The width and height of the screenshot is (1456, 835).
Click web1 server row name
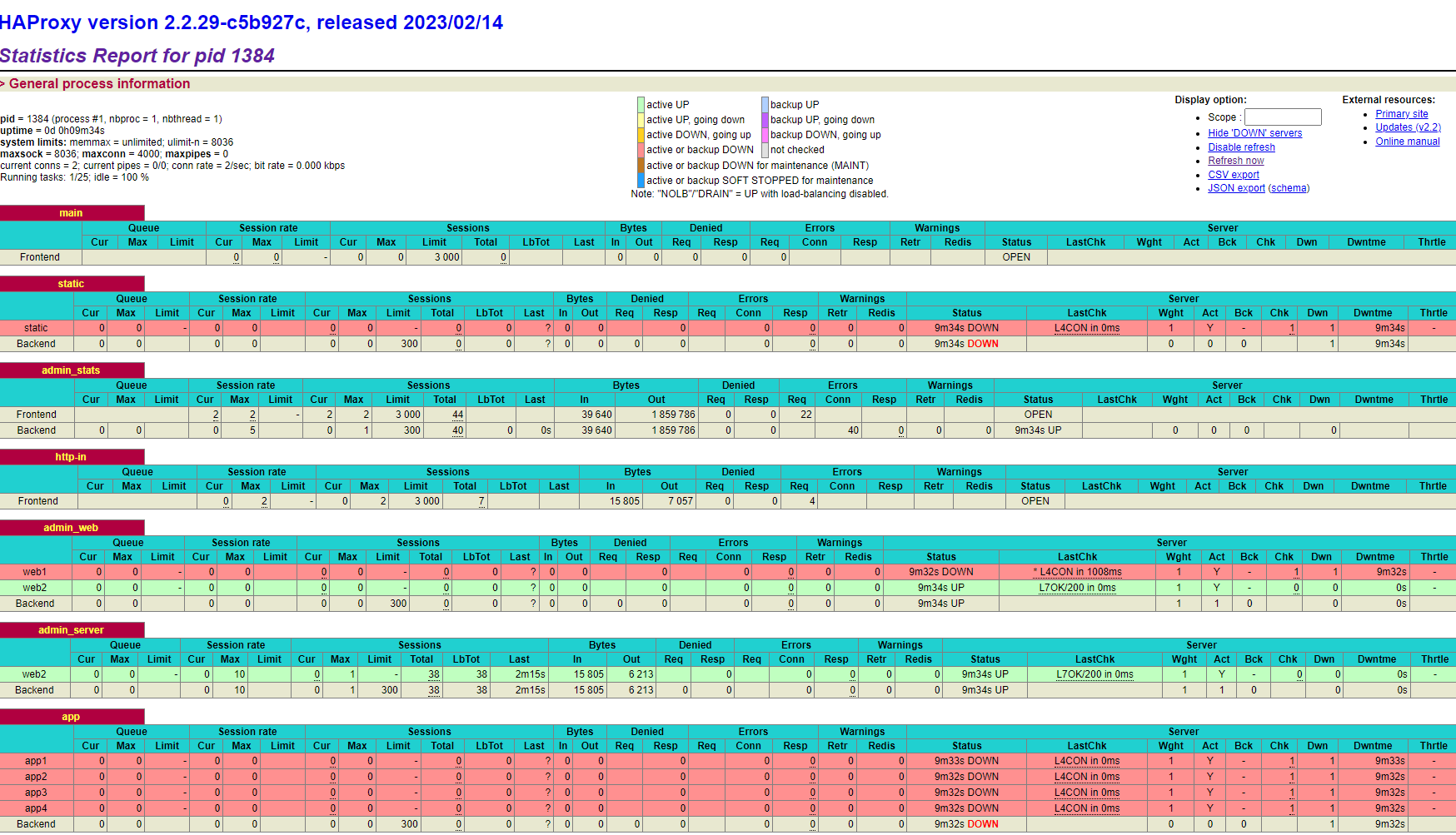(x=35, y=572)
